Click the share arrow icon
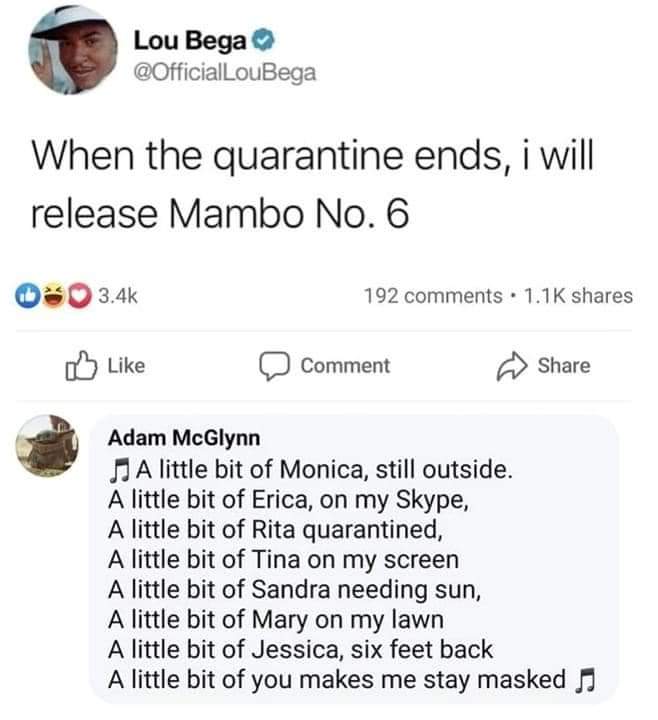Screen dimensions: 658x720 point(516,366)
